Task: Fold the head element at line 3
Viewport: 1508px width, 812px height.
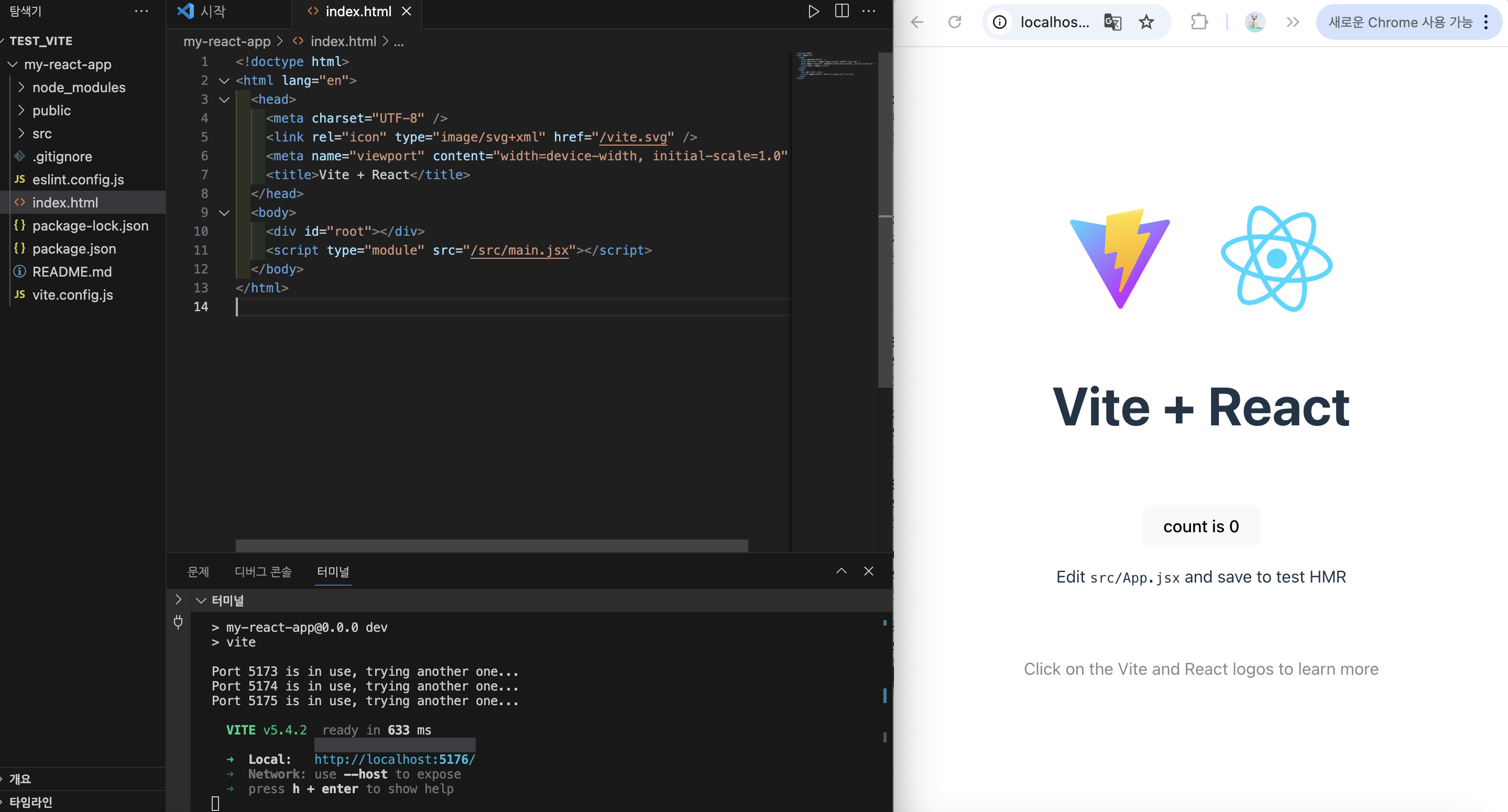Action: pyautogui.click(x=224, y=100)
